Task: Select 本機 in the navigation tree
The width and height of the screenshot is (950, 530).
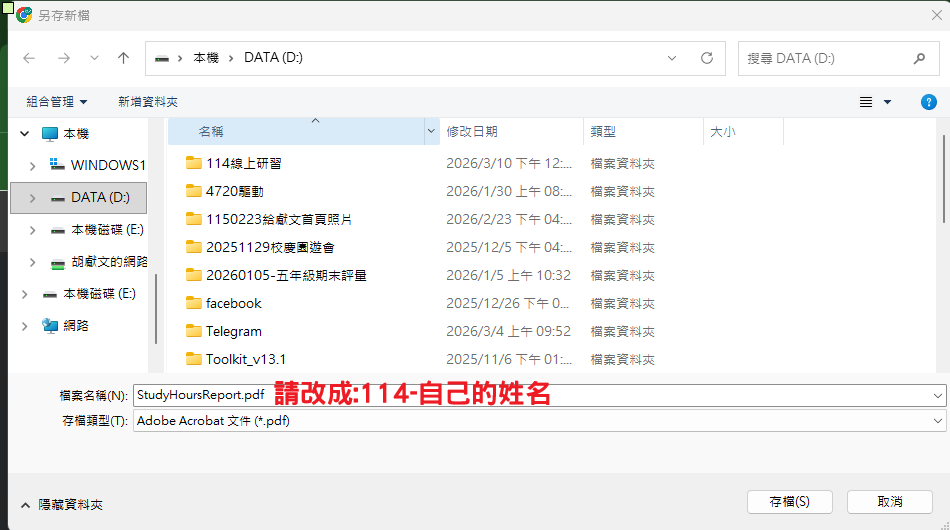Action: pyautogui.click(x=76, y=134)
